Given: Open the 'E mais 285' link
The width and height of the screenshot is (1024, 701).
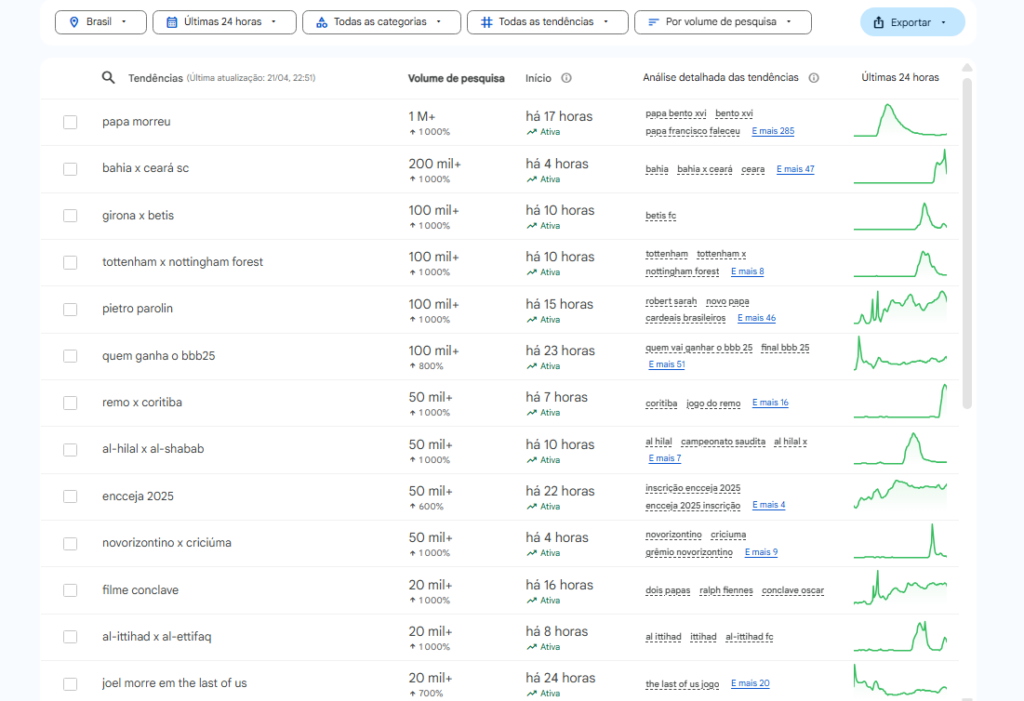Looking at the screenshot, I should point(772,131).
